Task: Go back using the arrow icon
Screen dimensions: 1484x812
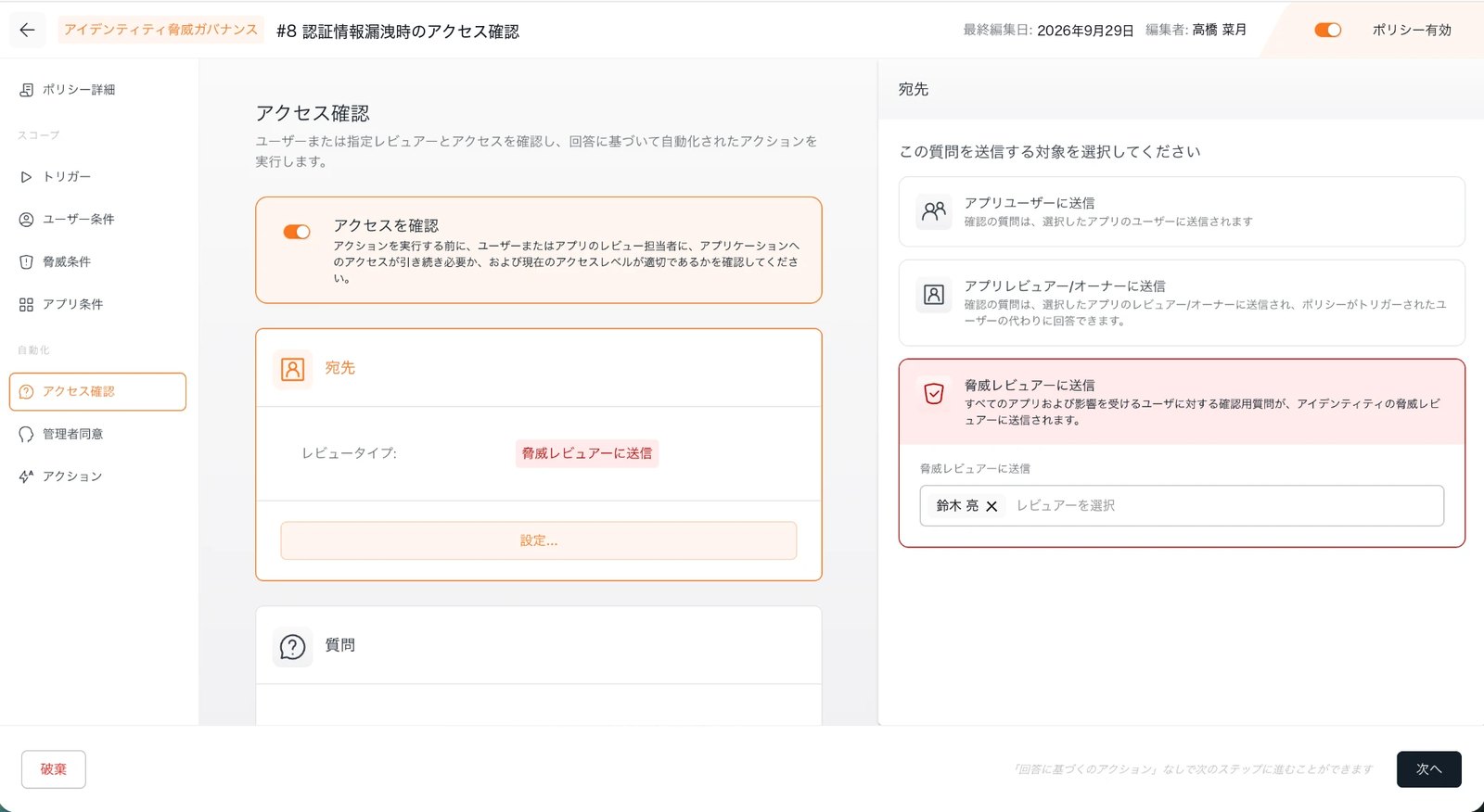Action: [x=27, y=30]
